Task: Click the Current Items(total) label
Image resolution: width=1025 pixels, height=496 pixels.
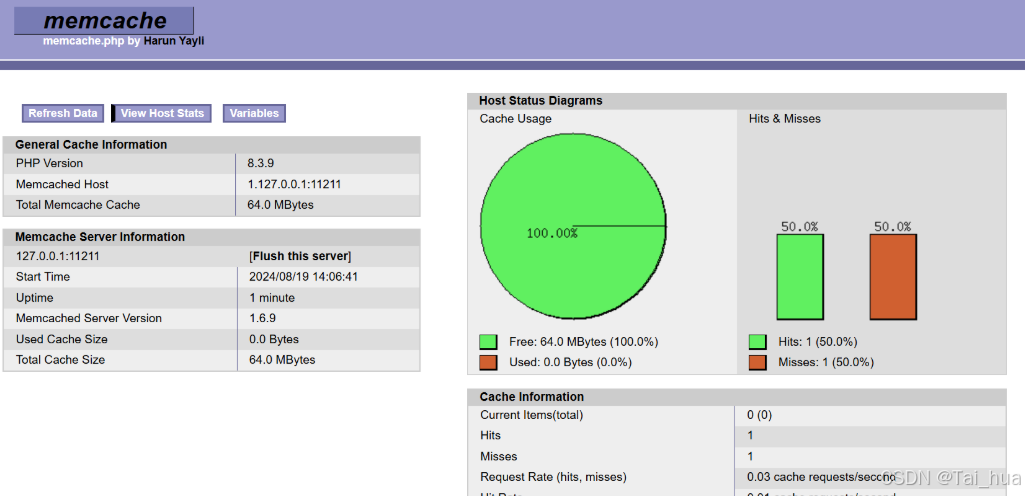Action: click(531, 415)
